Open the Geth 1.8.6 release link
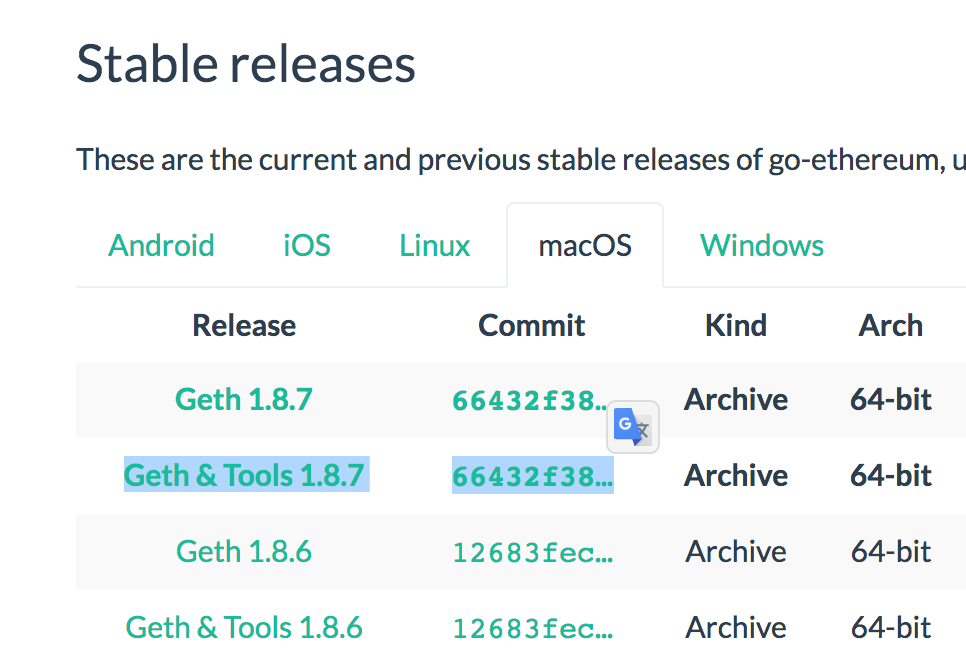This screenshot has width=966, height=664. (244, 551)
